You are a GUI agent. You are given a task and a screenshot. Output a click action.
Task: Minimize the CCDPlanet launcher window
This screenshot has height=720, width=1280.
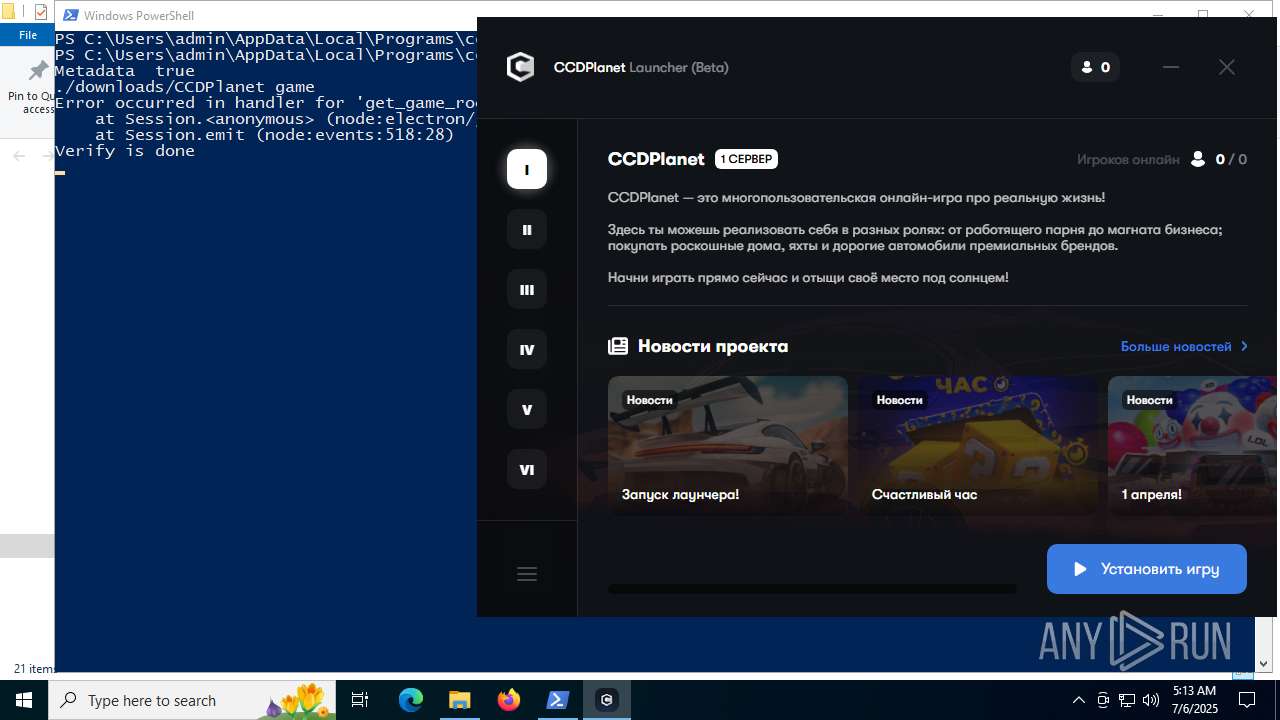1171,67
